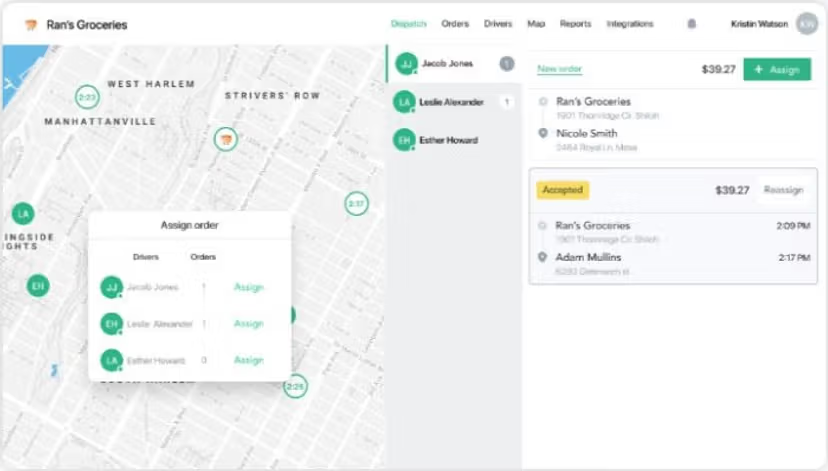828x471 pixels.
Task: Click the blue transit marker on the map
Action: (54, 370)
